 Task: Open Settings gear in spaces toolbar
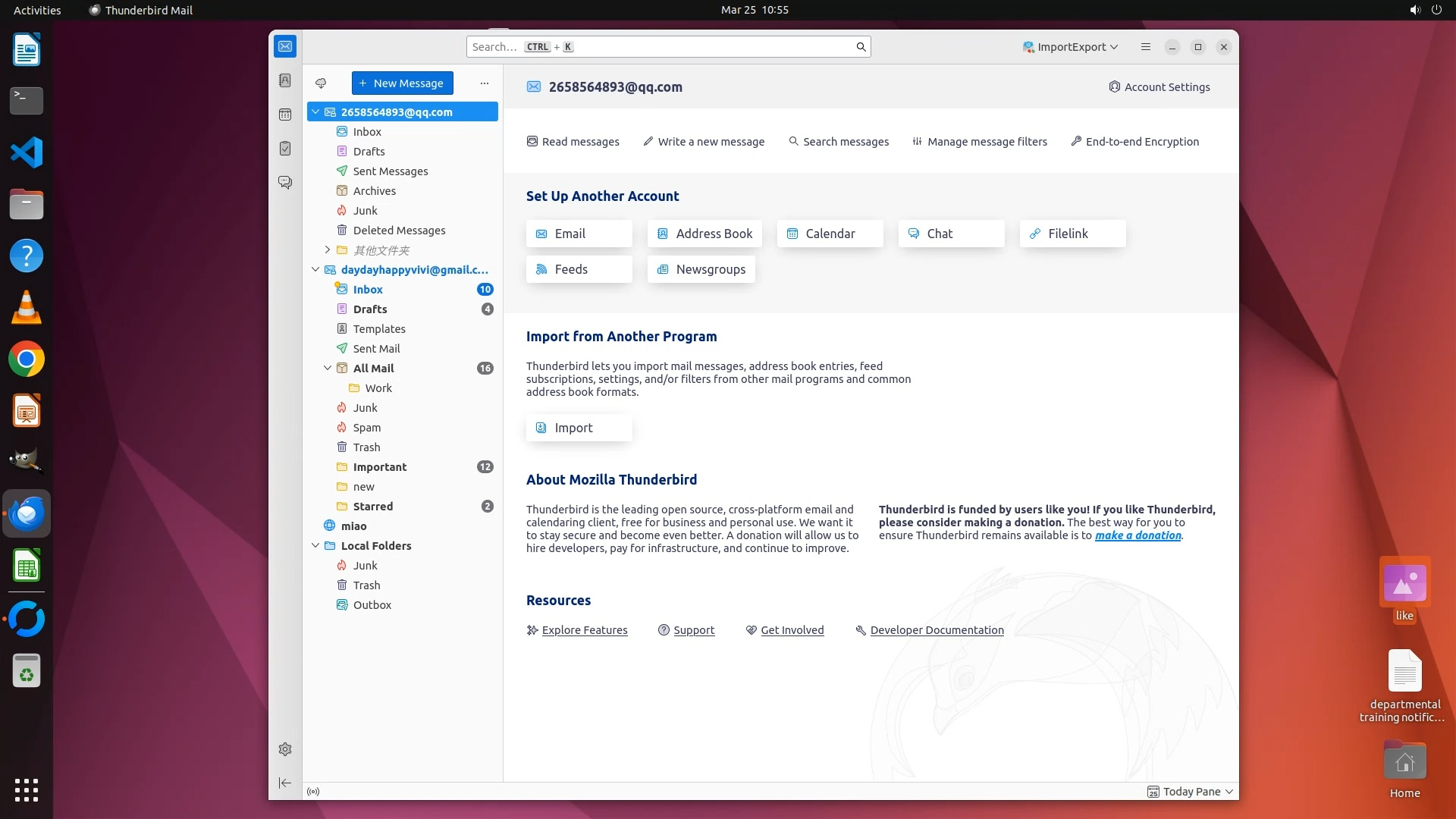click(285, 749)
